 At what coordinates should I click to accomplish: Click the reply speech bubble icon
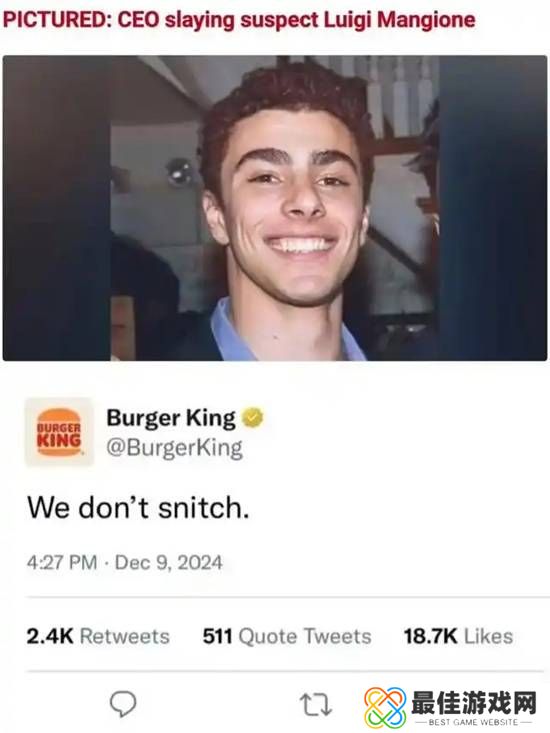123,703
